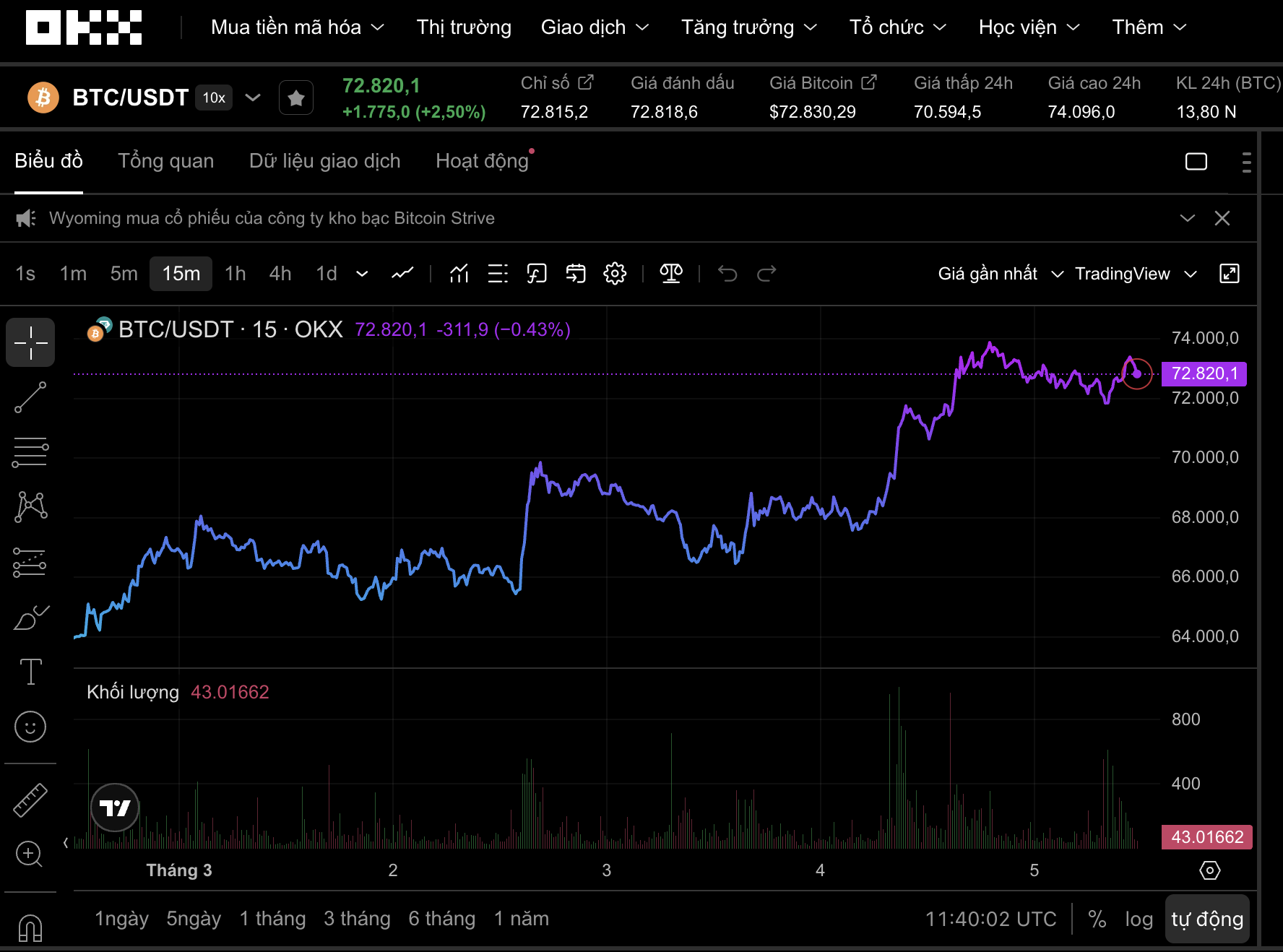
Task: Open the emoji sticker tool
Action: pyautogui.click(x=30, y=727)
